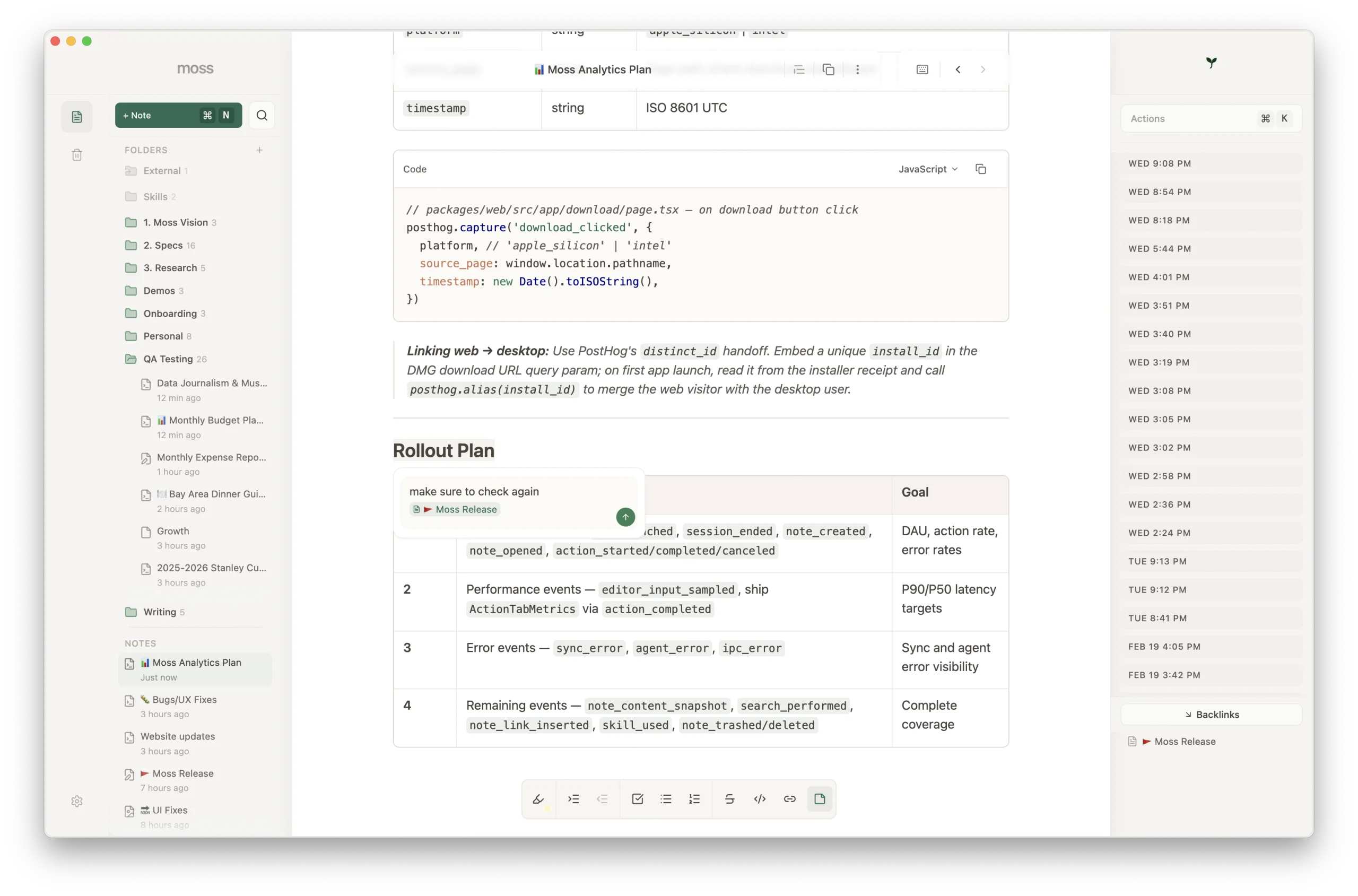The image size is (1358, 896).
Task: Open the search in the sidebar
Action: click(x=262, y=116)
